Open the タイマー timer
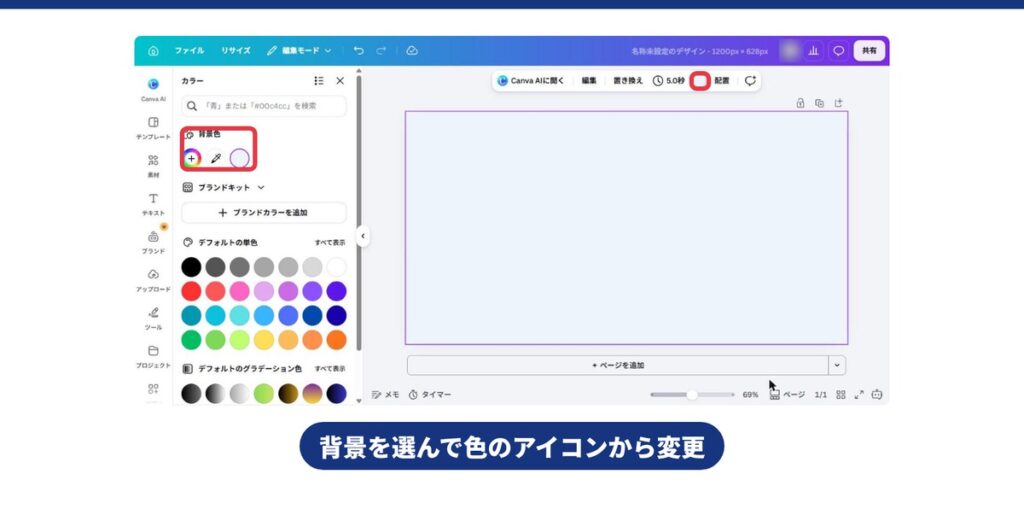The width and height of the screenshot is (1024, 509). click(430, 395)
